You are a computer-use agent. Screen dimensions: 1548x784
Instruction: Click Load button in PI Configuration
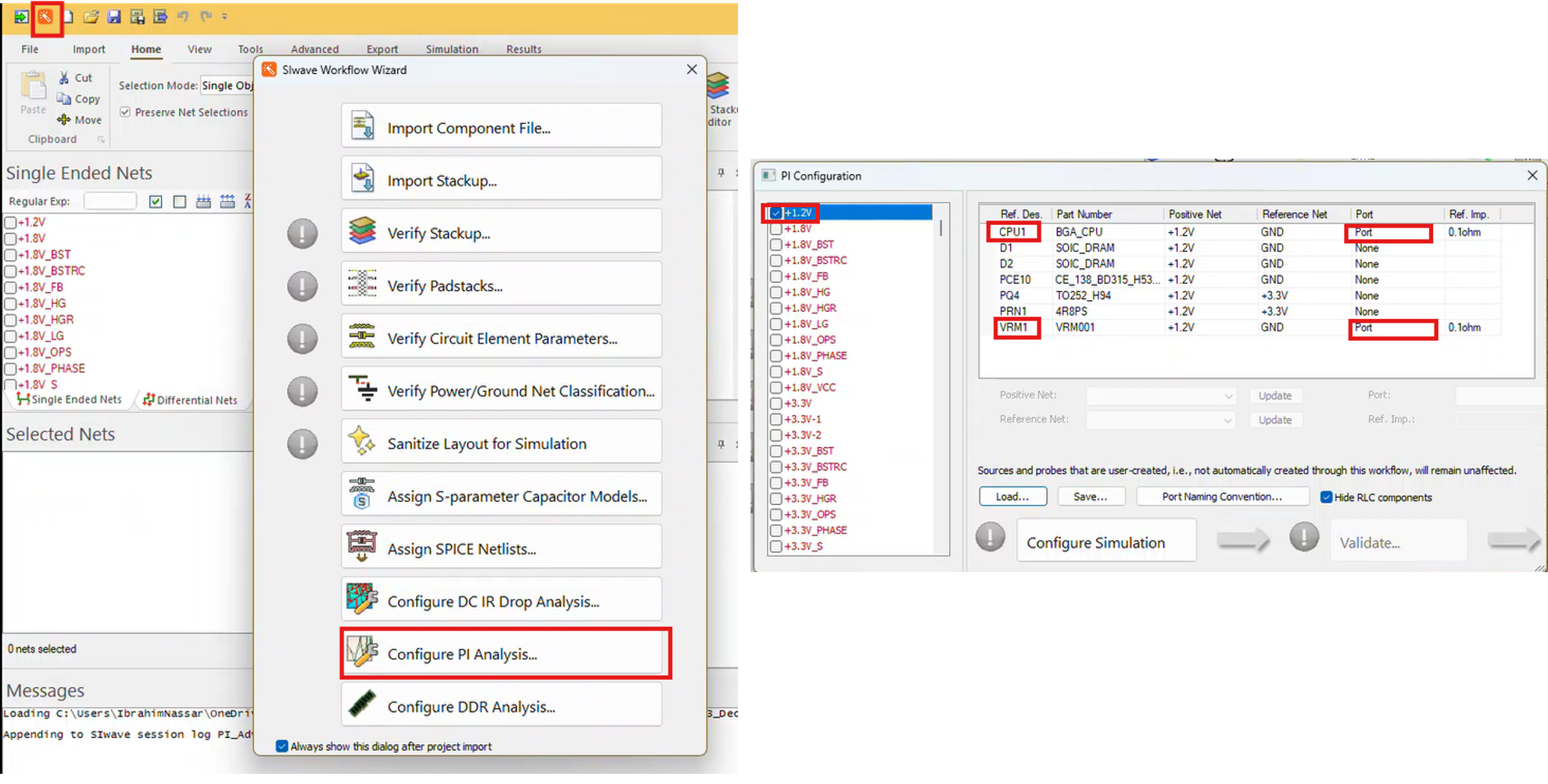coord(1012,496)
